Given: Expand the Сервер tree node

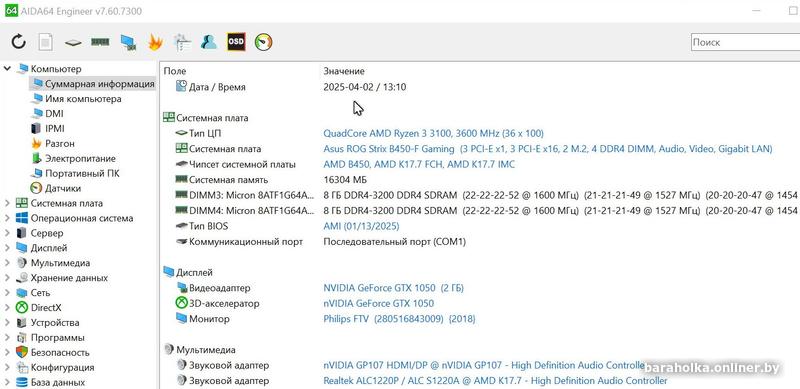Looking at the screenshot, I should [x=7, y=233].
